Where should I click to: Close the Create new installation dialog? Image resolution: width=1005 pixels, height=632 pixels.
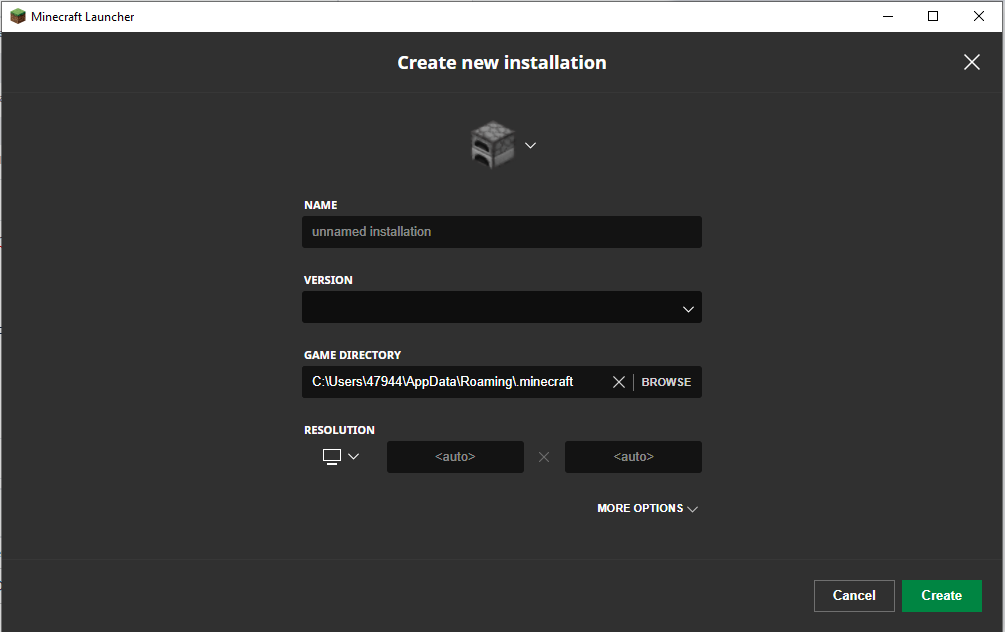(x=971, y=62)
